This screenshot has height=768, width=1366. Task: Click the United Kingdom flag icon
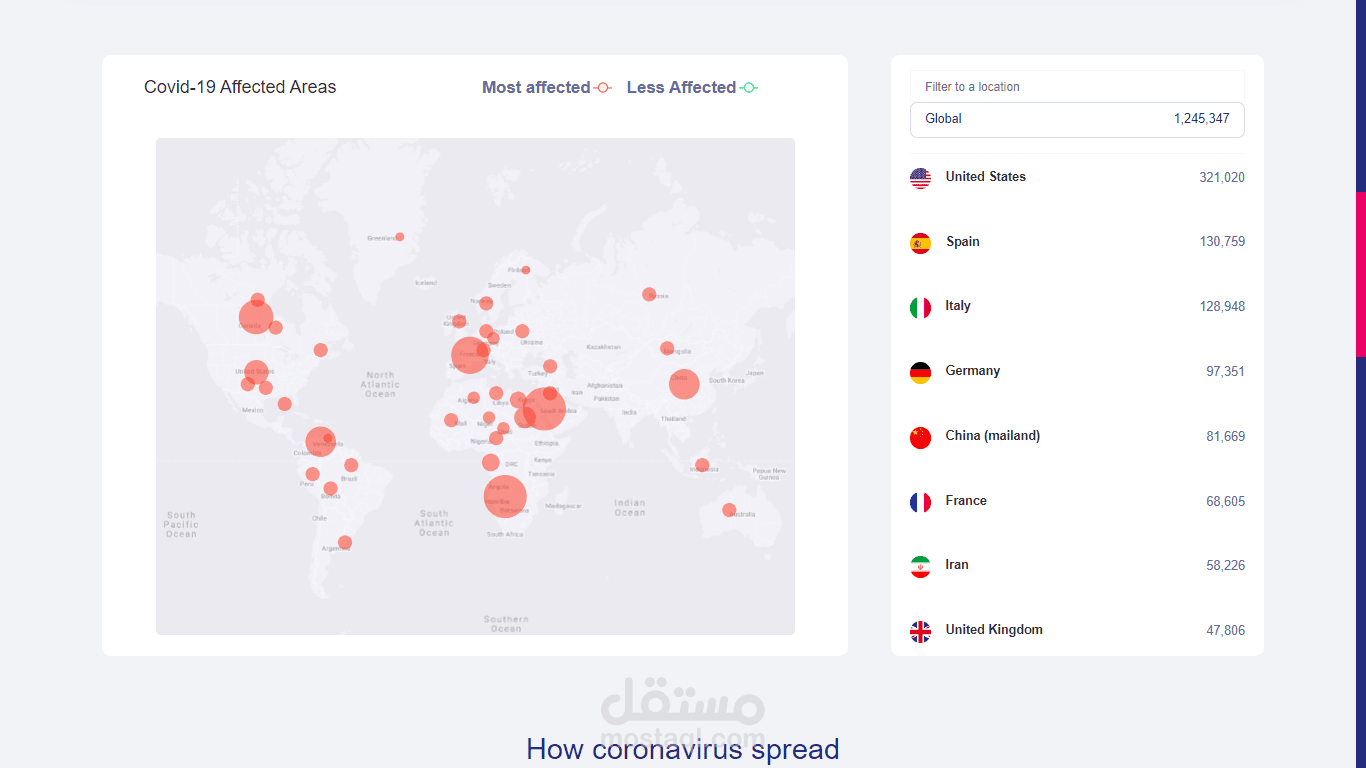click(920, 631)
